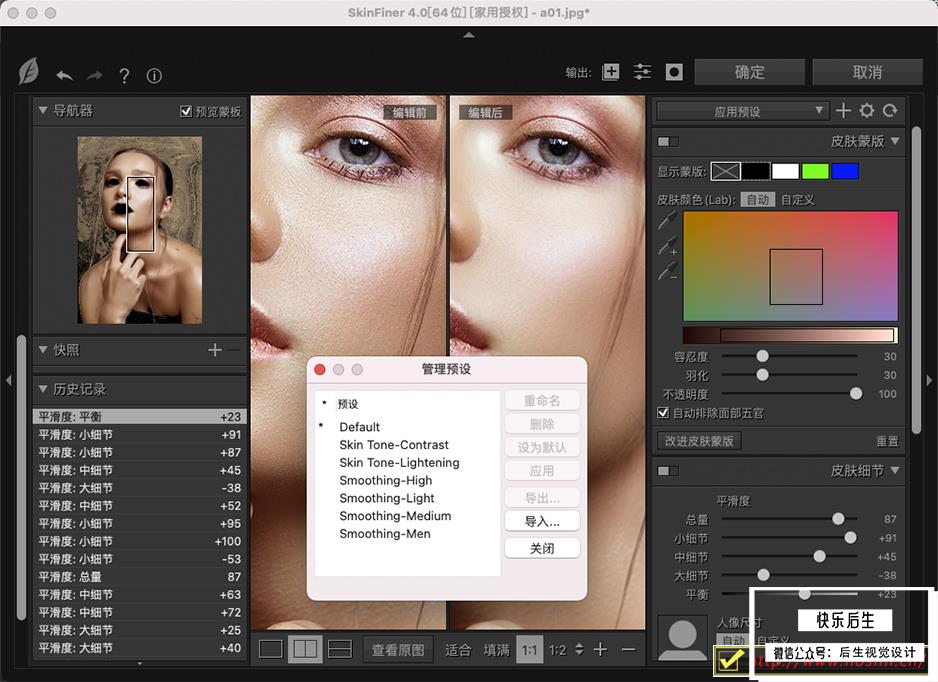Viewport: 938px width, 682px height.
Task: Open the zoom ratio stepper
Action: click(579, 649)
